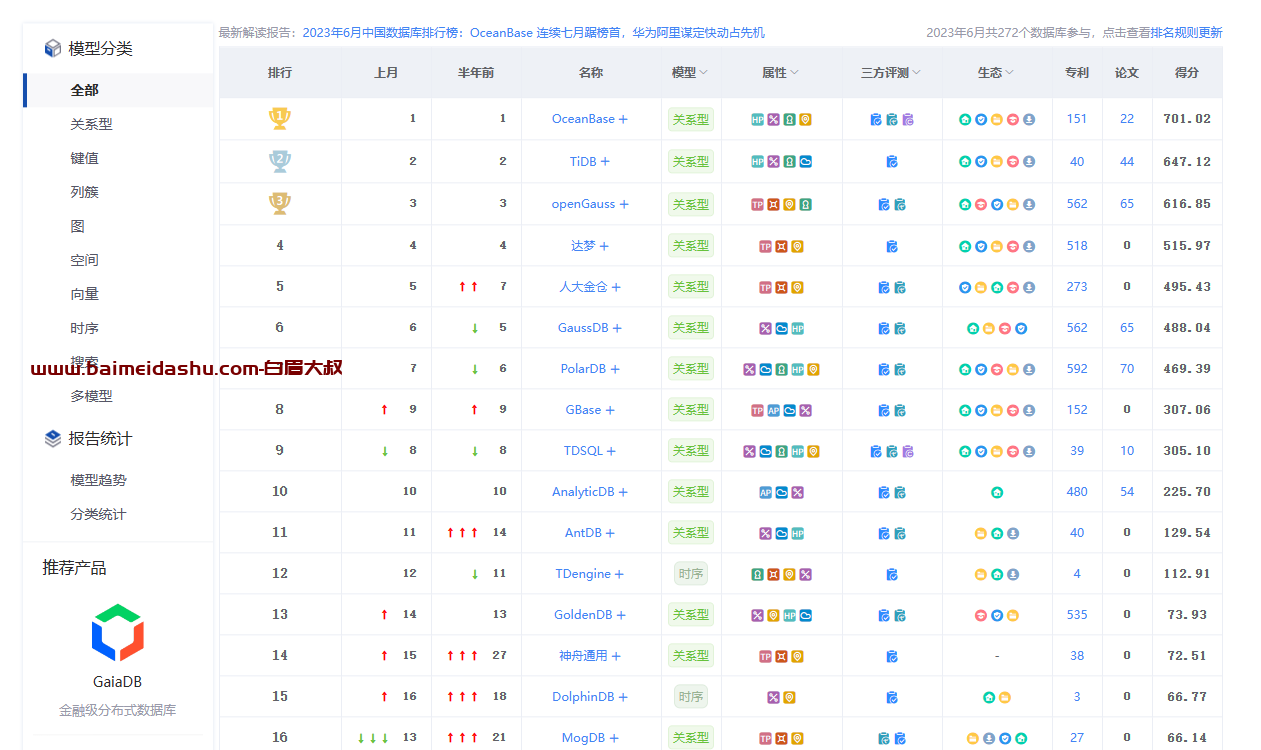Viewport: 1261px width, 750px height.
Task: Select 向量 category in the sidebar
Action: 84,294
